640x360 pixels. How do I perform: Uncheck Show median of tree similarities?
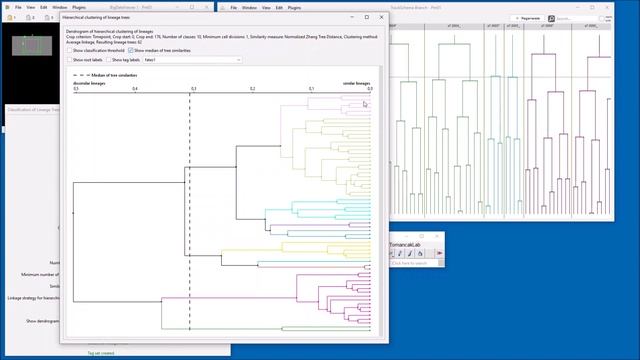coord(131,50)
